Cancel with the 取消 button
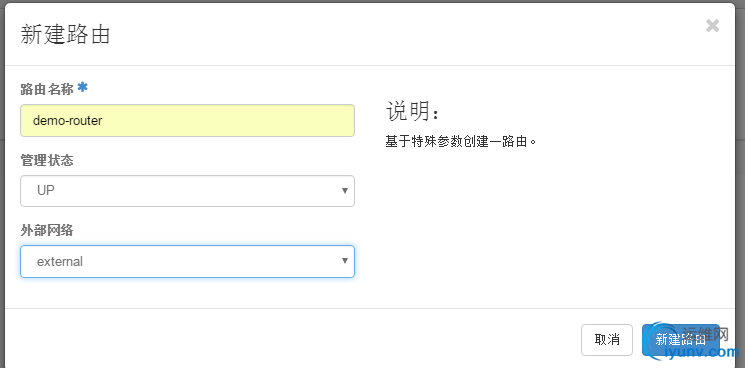745x368 pixels. click(x=607, y=340)
